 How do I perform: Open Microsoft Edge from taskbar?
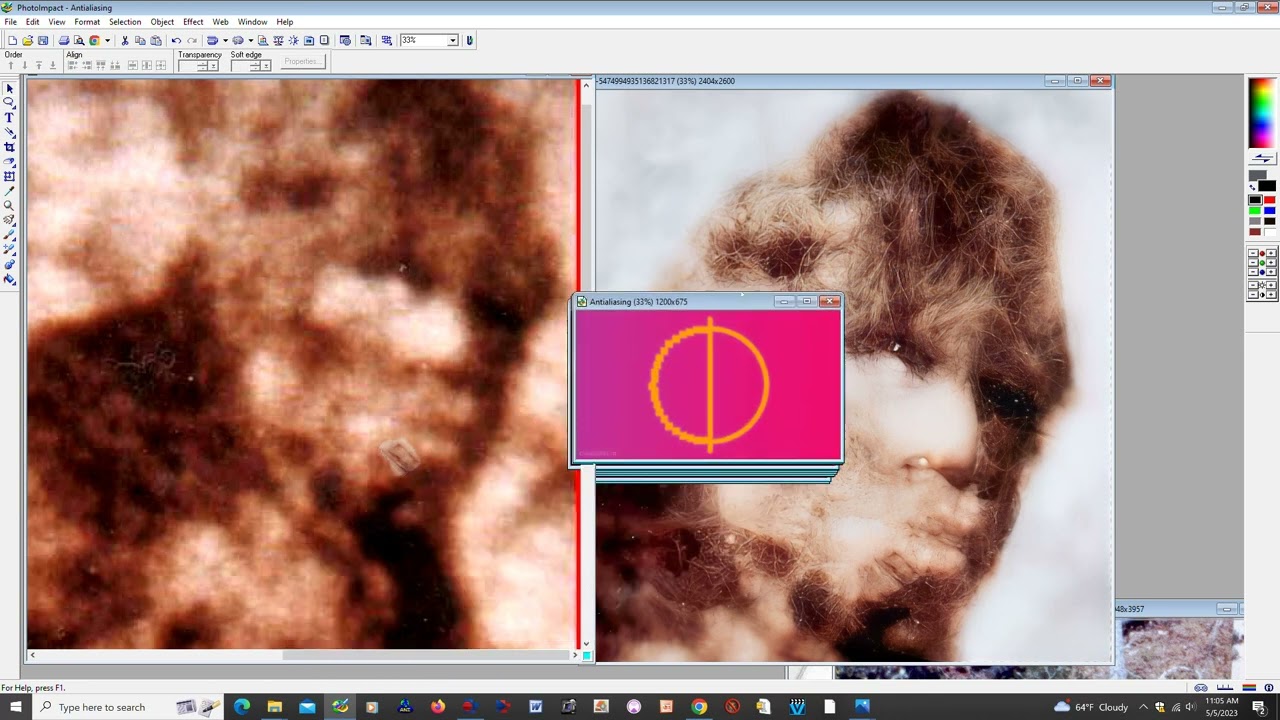241,707
